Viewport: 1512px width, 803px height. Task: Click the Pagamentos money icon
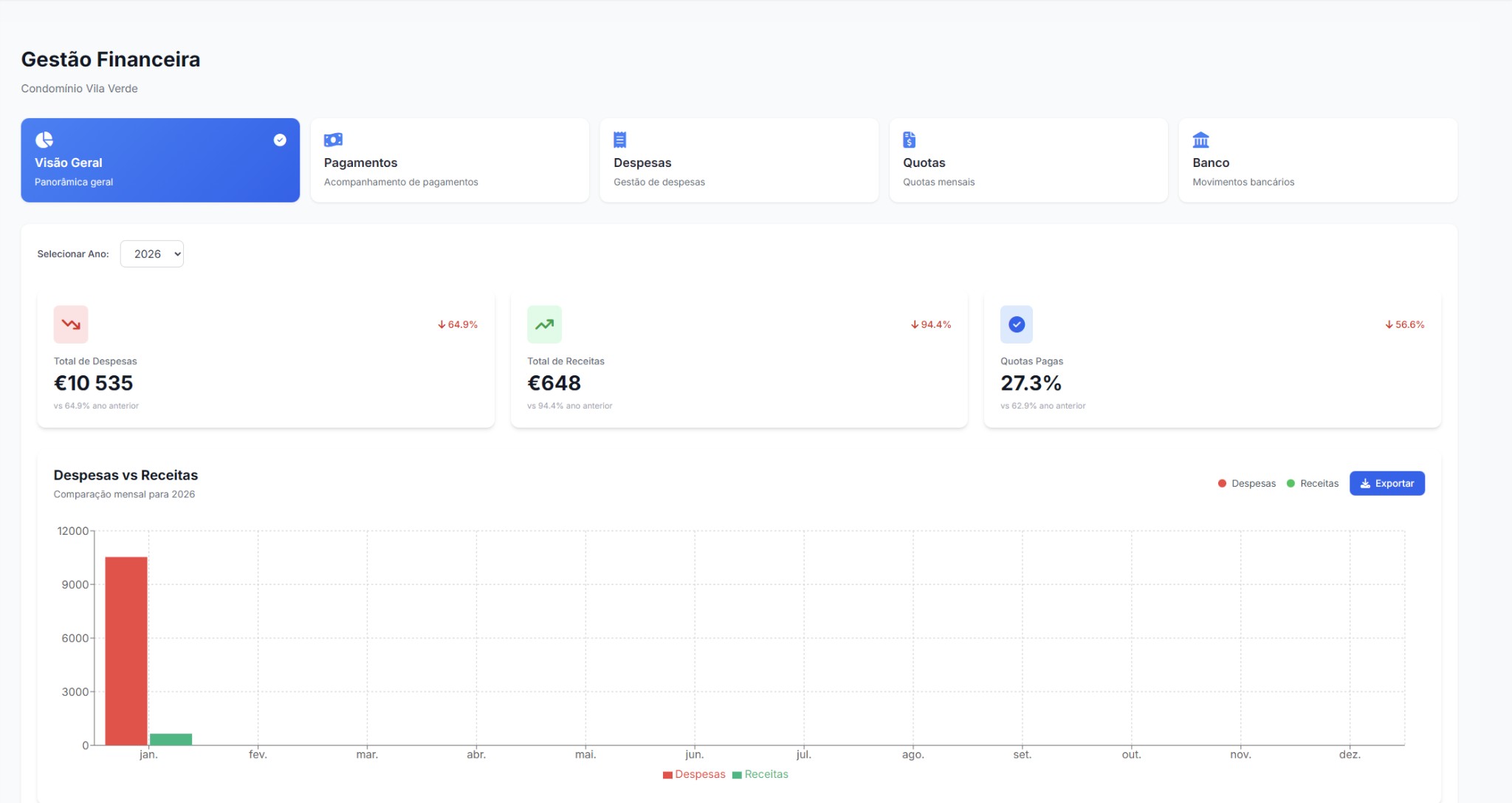pyautogui.click(x=334, y=140)
